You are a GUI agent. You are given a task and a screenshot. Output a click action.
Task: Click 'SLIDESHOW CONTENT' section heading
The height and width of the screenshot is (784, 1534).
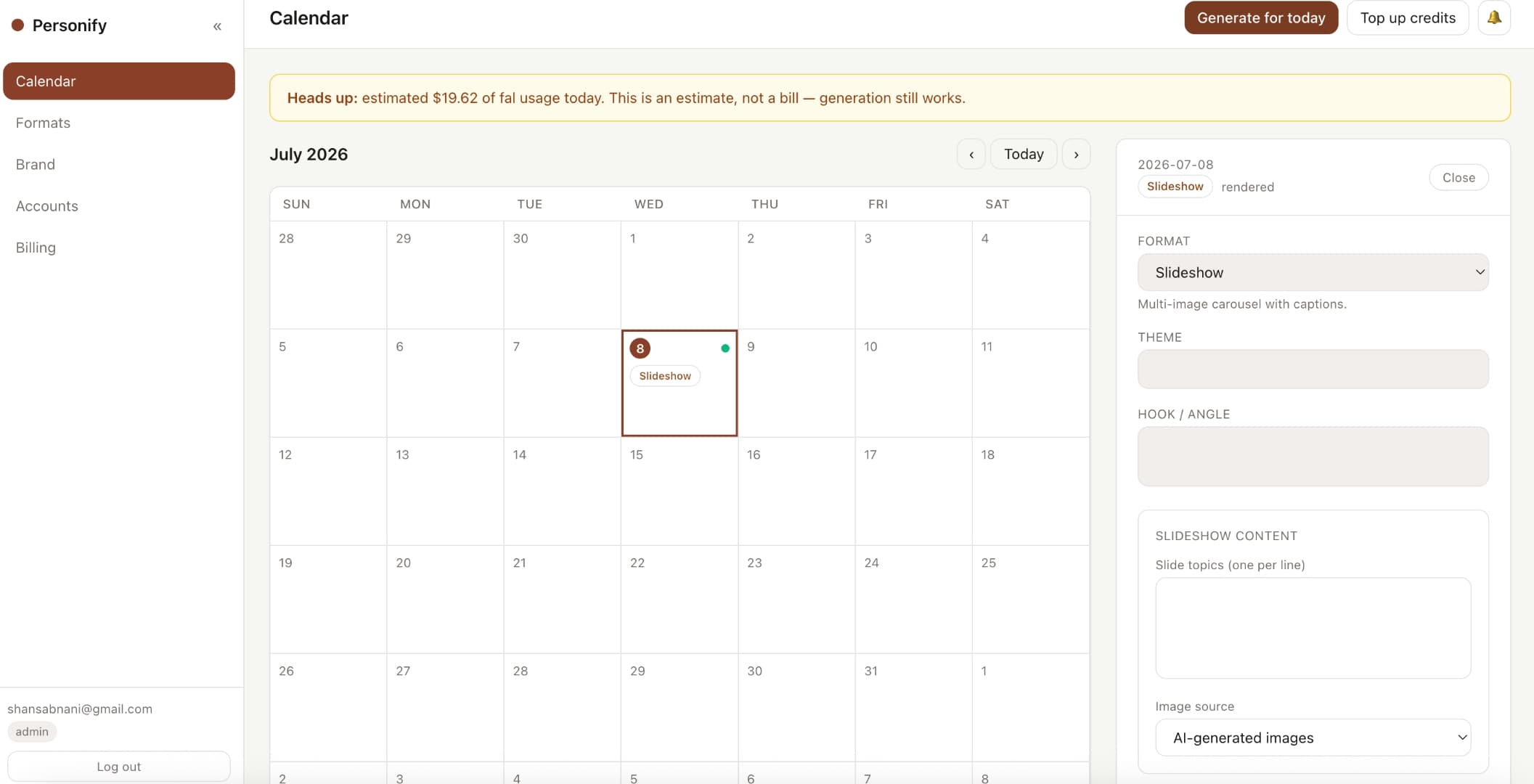click(1226, 536)
